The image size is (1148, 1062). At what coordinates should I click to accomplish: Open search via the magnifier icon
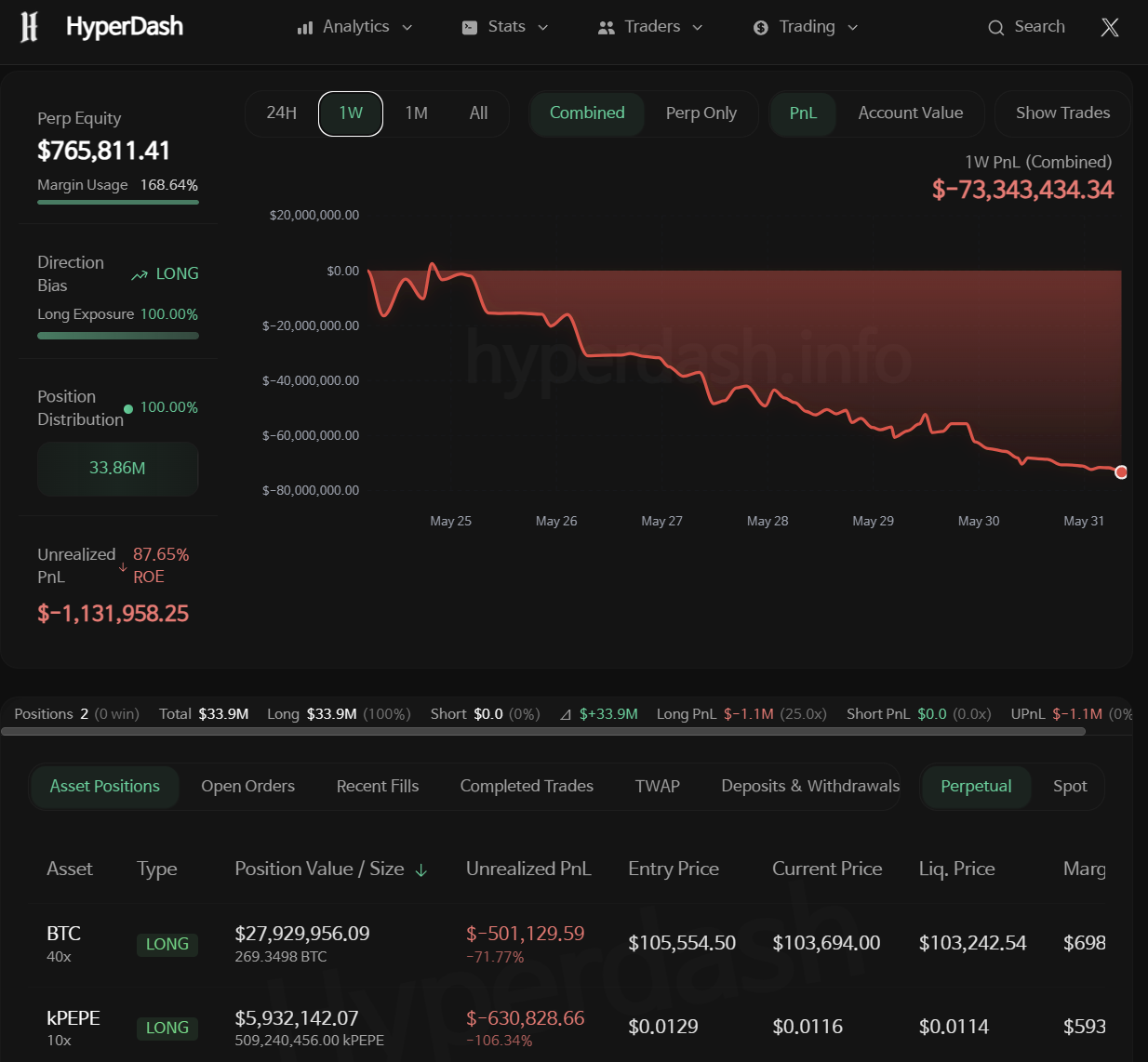click(995, 27)
